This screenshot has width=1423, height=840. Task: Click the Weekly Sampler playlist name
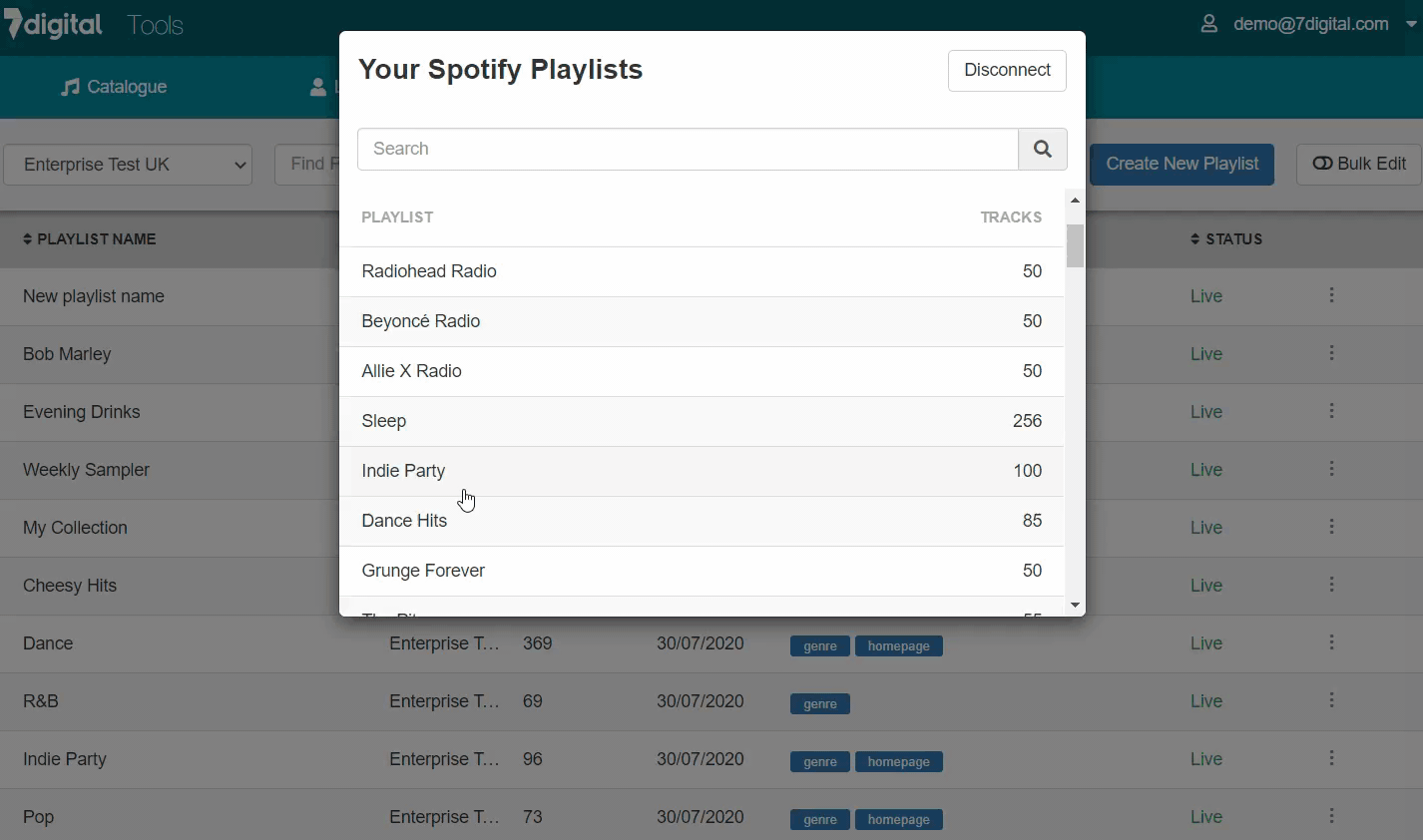pyautogui.click(x=86, y=470)
